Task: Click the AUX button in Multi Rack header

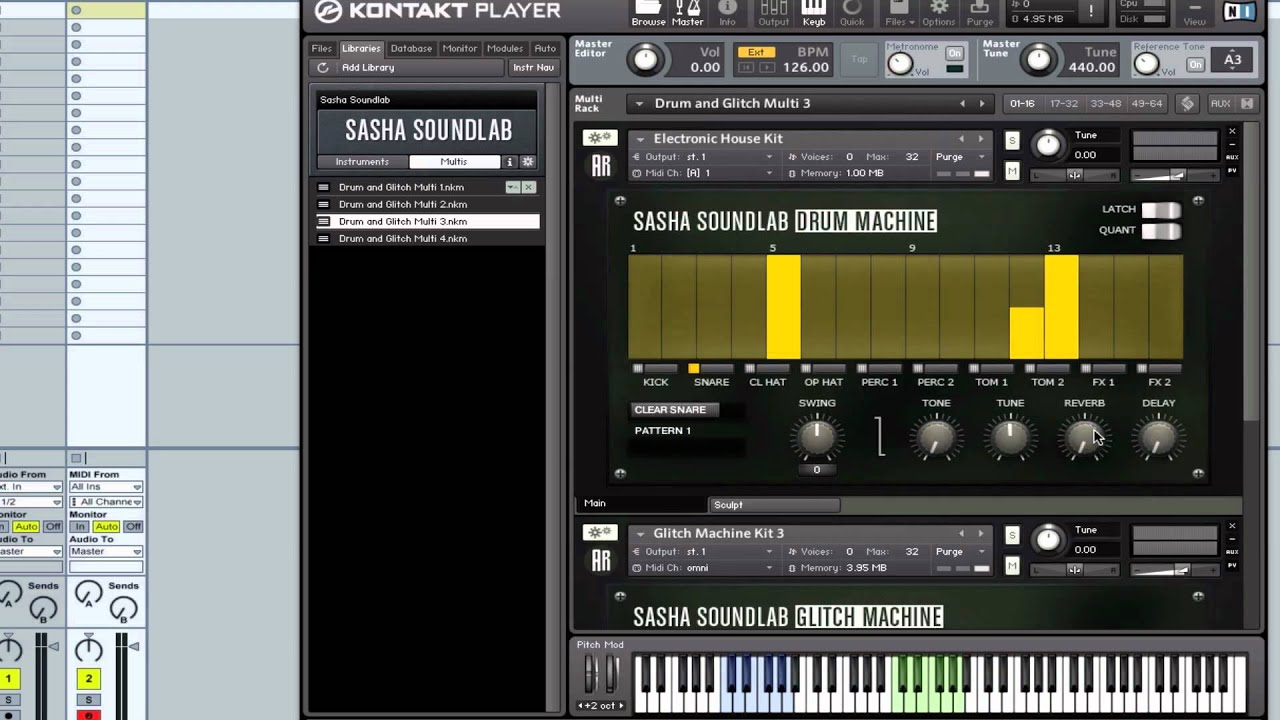Action: 1220,104
